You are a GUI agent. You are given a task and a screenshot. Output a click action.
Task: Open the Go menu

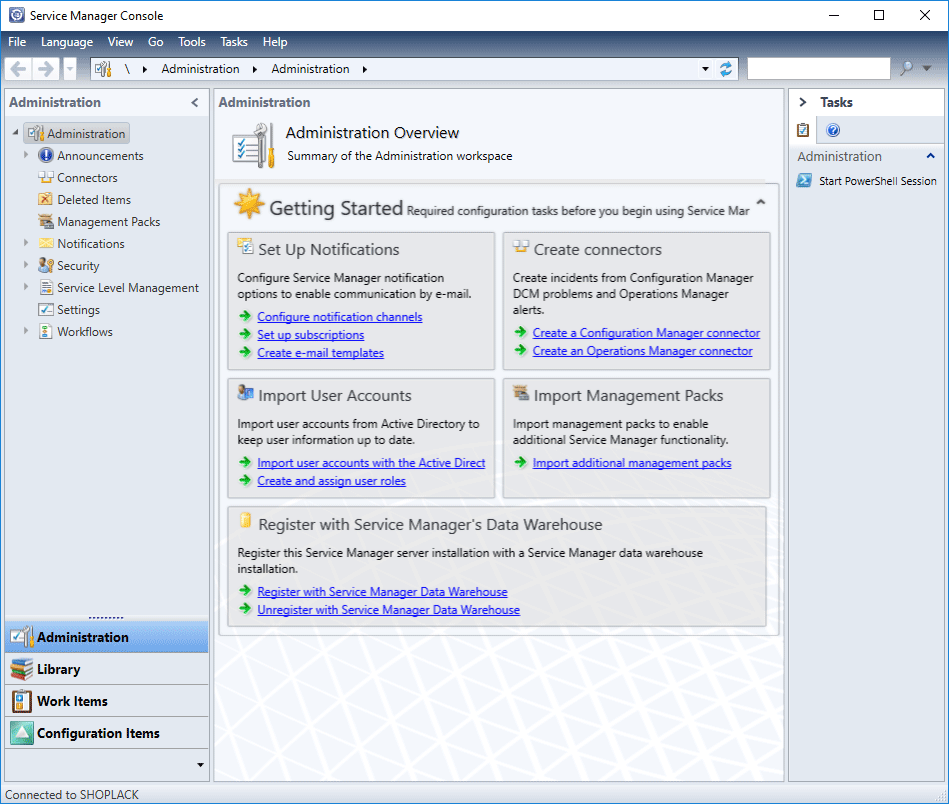pyautogui.click(x=156, y=42)
